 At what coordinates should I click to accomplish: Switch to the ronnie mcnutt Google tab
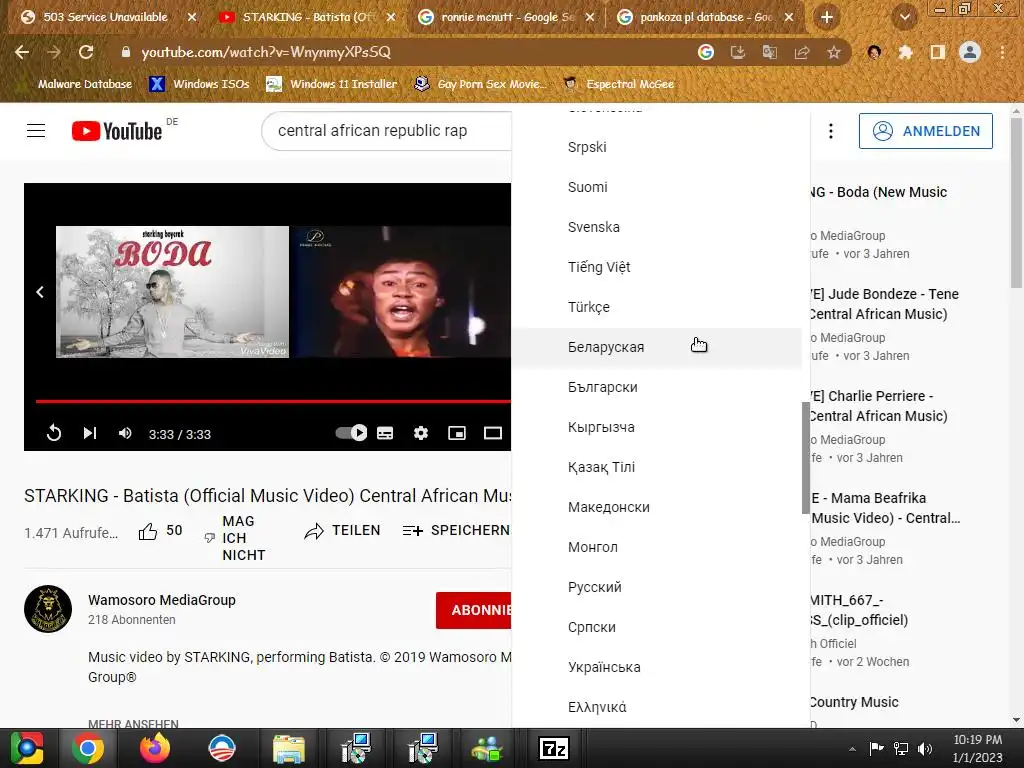(x=506, y=17)
